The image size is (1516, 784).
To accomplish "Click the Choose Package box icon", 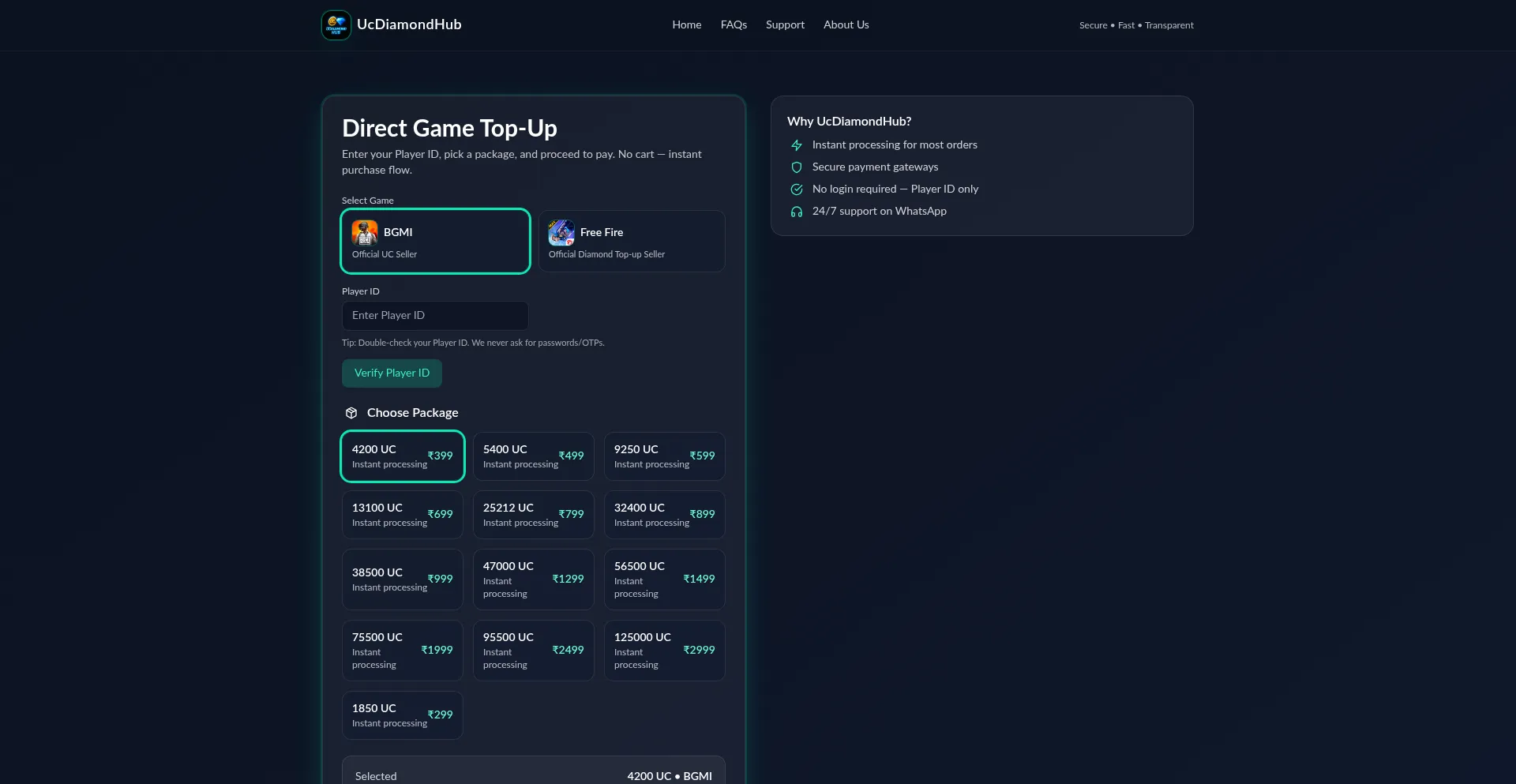I will coord(351,413).
